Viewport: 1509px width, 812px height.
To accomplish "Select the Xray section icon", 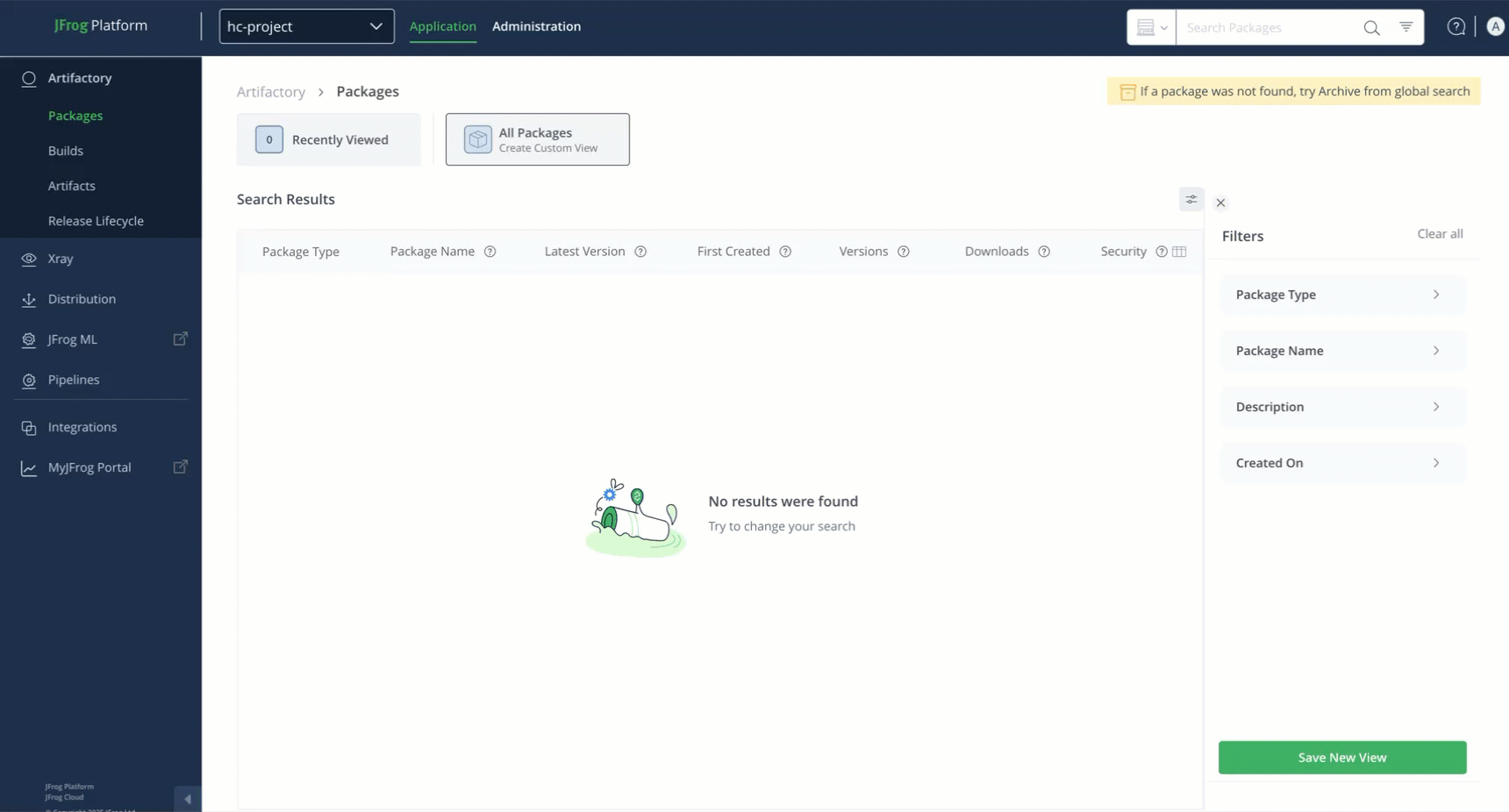I will [x=29, y=258].
